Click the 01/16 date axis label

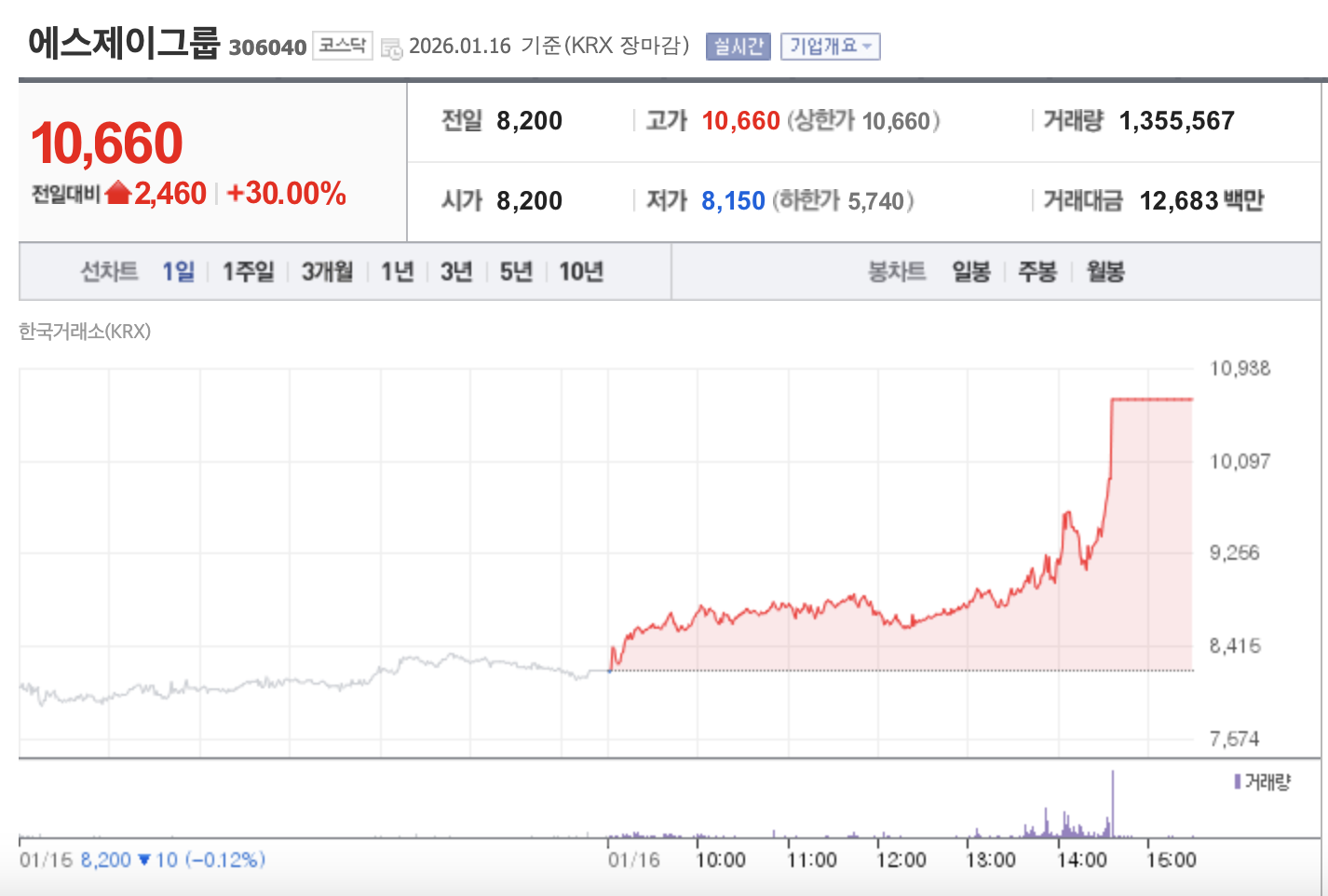point(634,860)
